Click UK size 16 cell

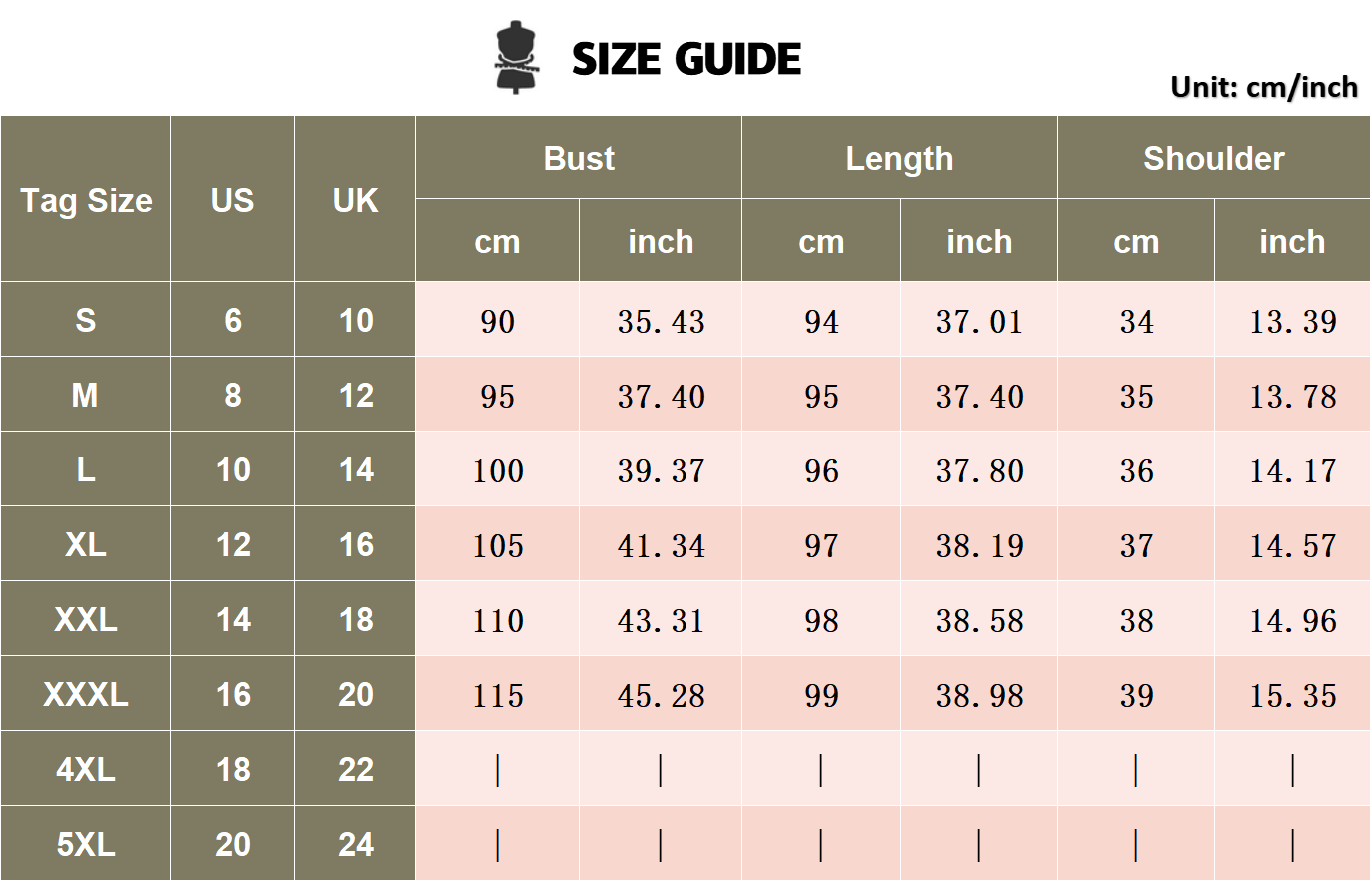[x=355, y=544]
